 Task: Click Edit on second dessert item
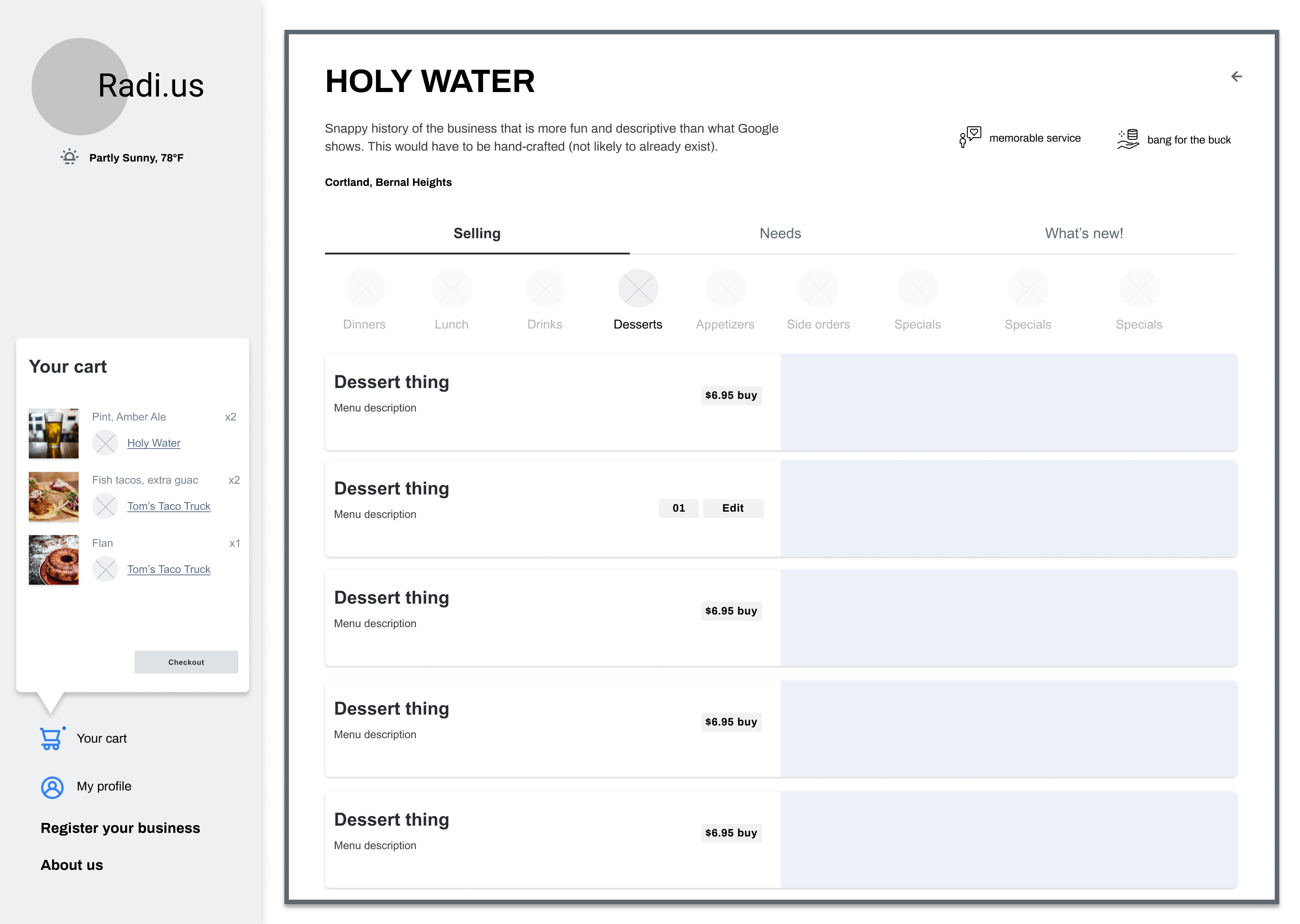click(733, 508)
